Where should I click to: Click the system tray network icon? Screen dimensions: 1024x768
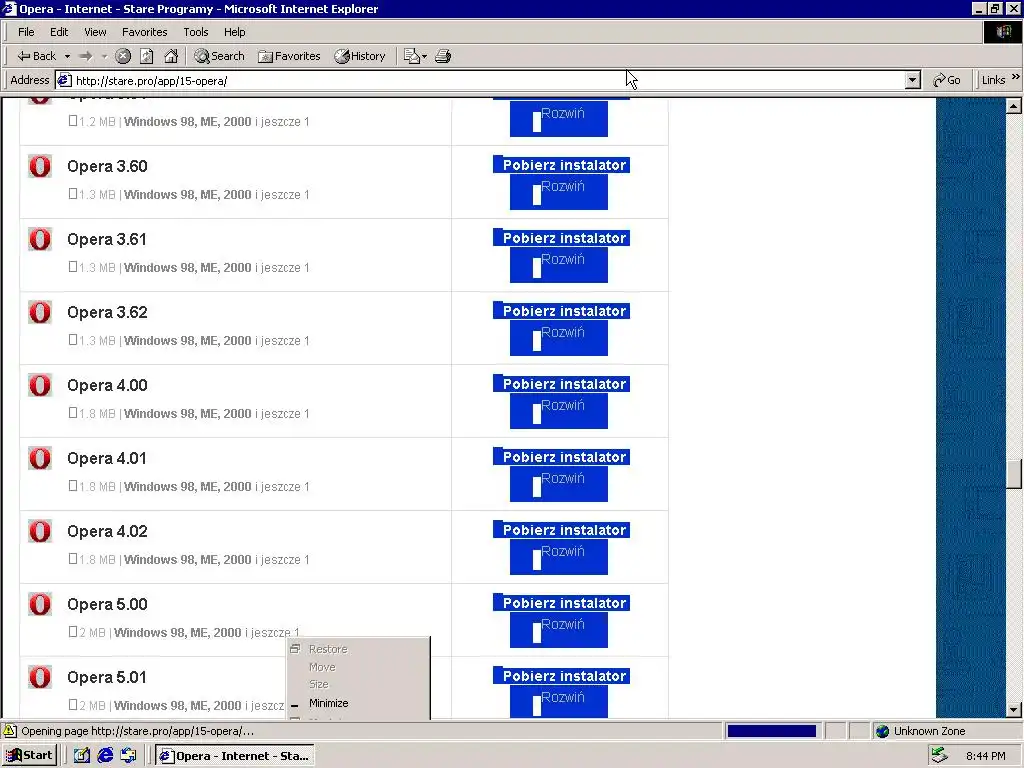(939, 756)
